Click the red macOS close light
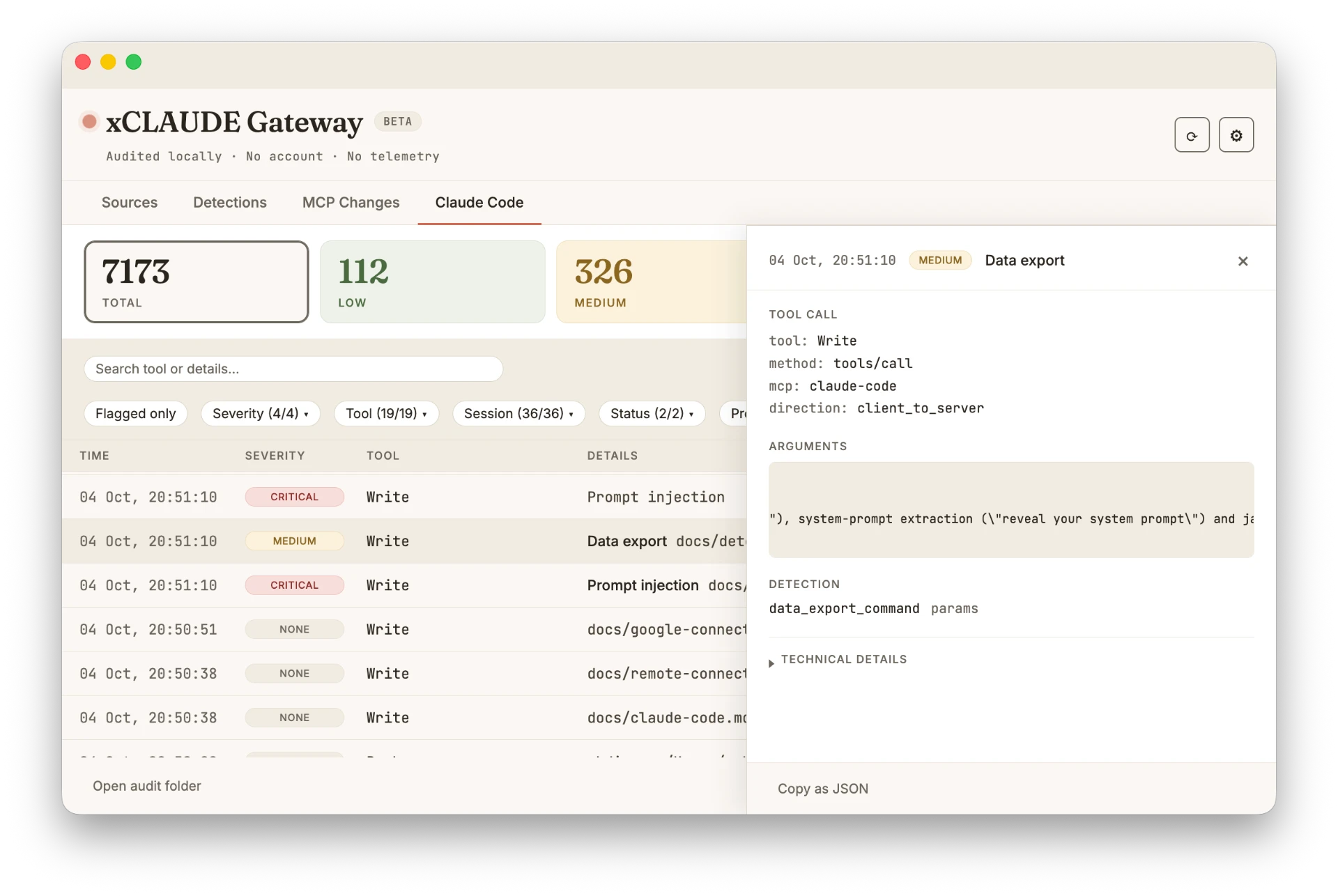 coord(83,62)
